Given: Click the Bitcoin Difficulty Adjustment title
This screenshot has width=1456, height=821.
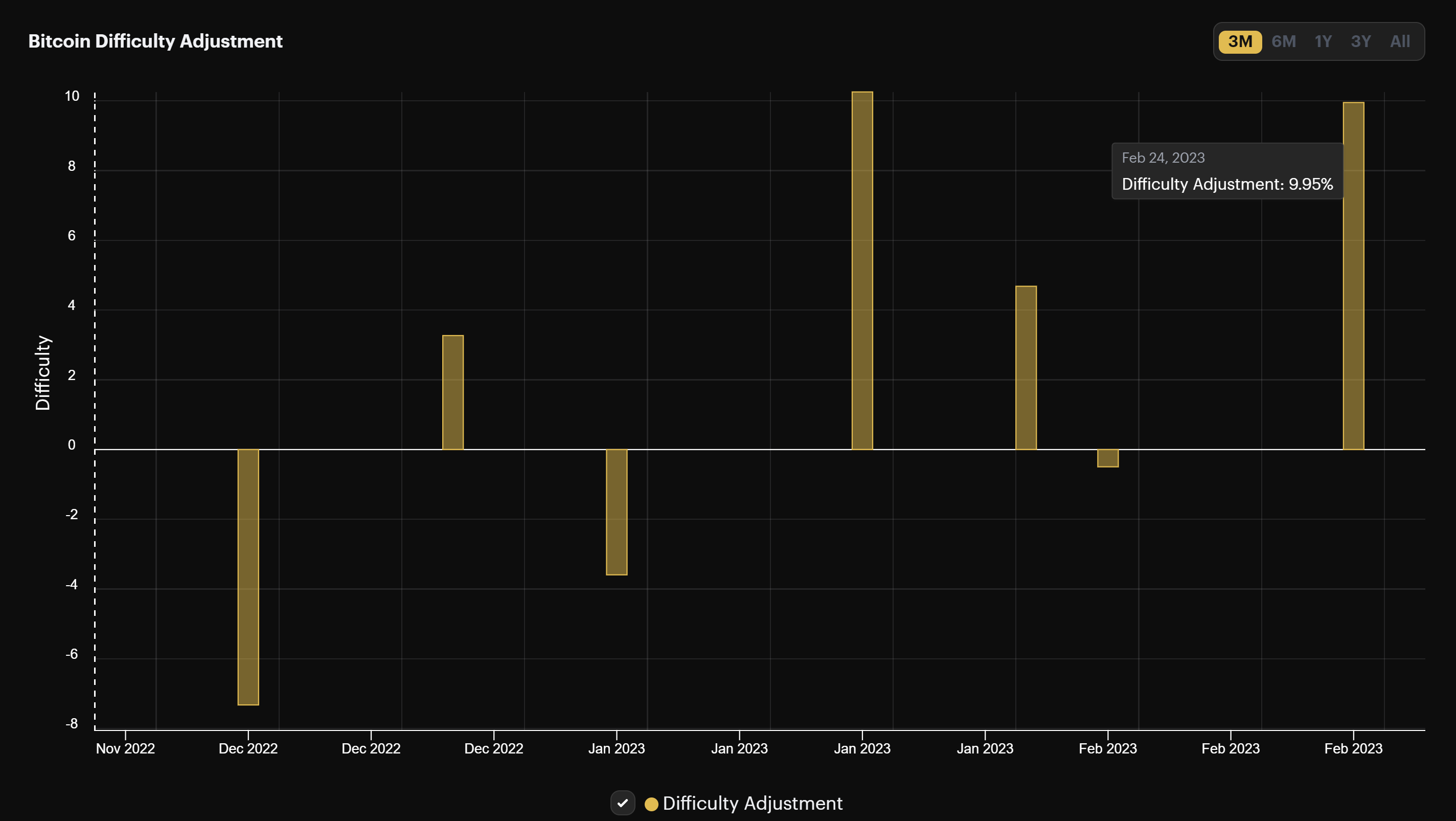Looking at the screenshot, I should pyautogui.click(x=155, y=41).
